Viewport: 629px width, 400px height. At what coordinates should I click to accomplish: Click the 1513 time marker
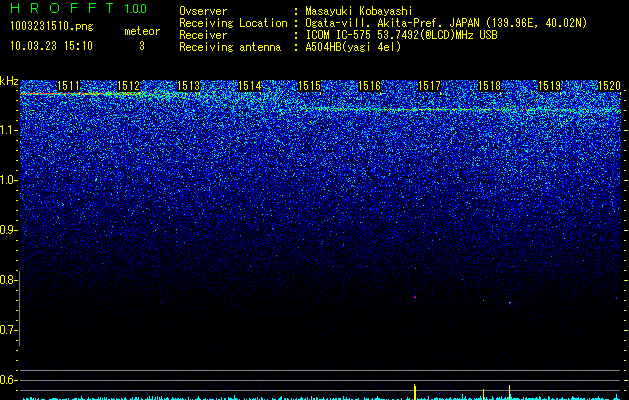click(189, 86)
